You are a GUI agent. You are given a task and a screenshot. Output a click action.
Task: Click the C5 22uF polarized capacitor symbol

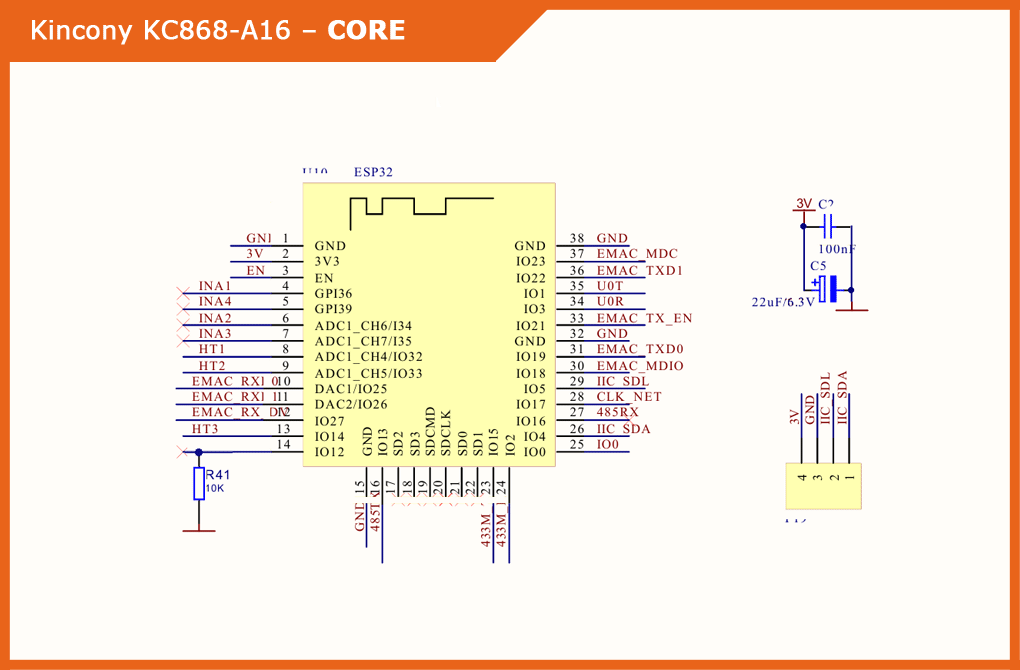click(x=827, y=290)
